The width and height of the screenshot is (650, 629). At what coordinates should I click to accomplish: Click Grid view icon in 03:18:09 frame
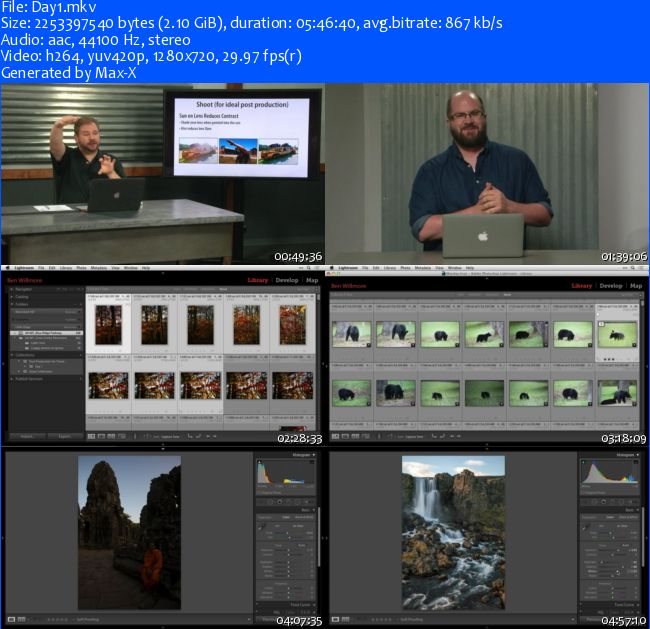coord(335,436)
